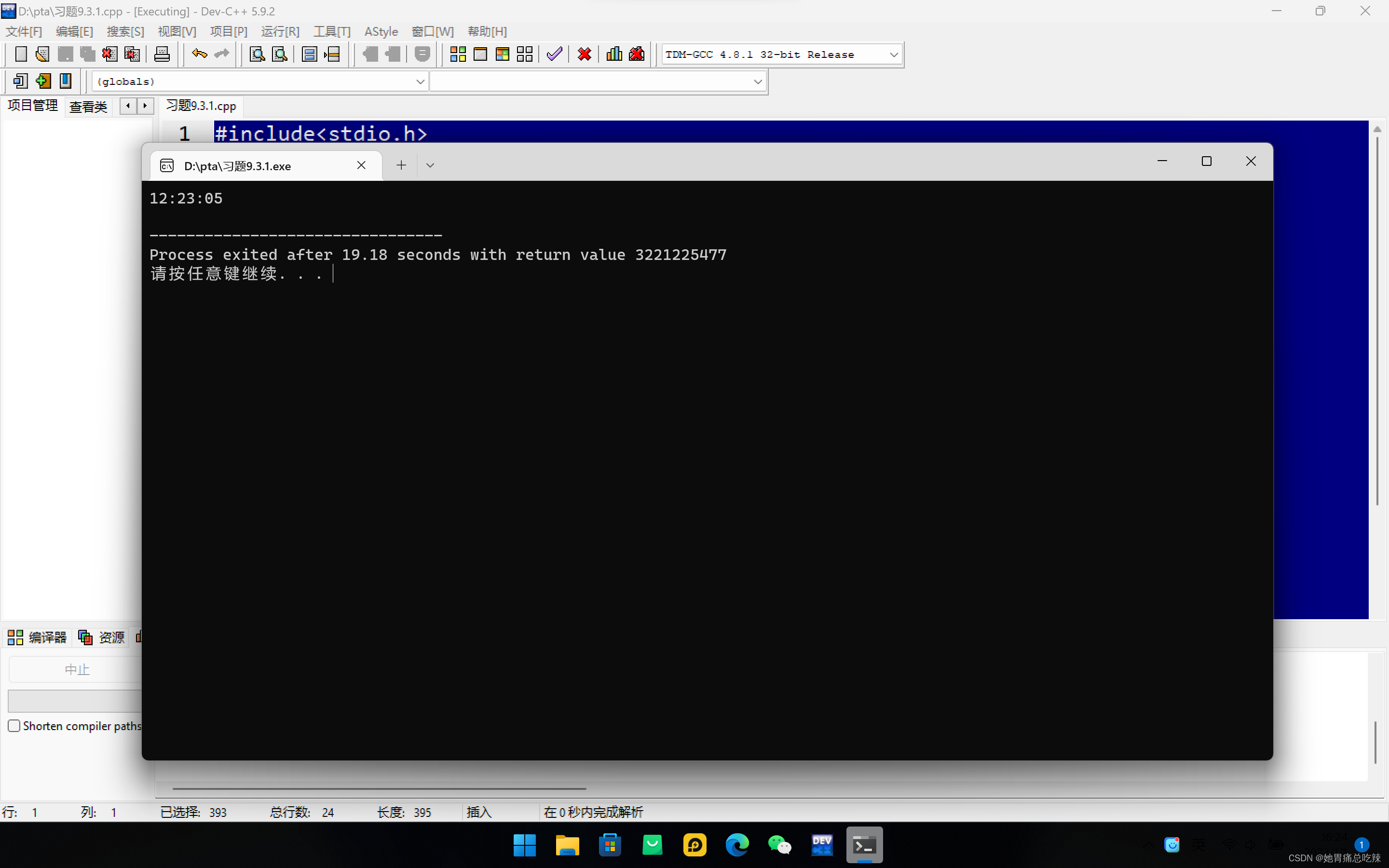Click the New file icon
1389x868 pixels.
21,54
